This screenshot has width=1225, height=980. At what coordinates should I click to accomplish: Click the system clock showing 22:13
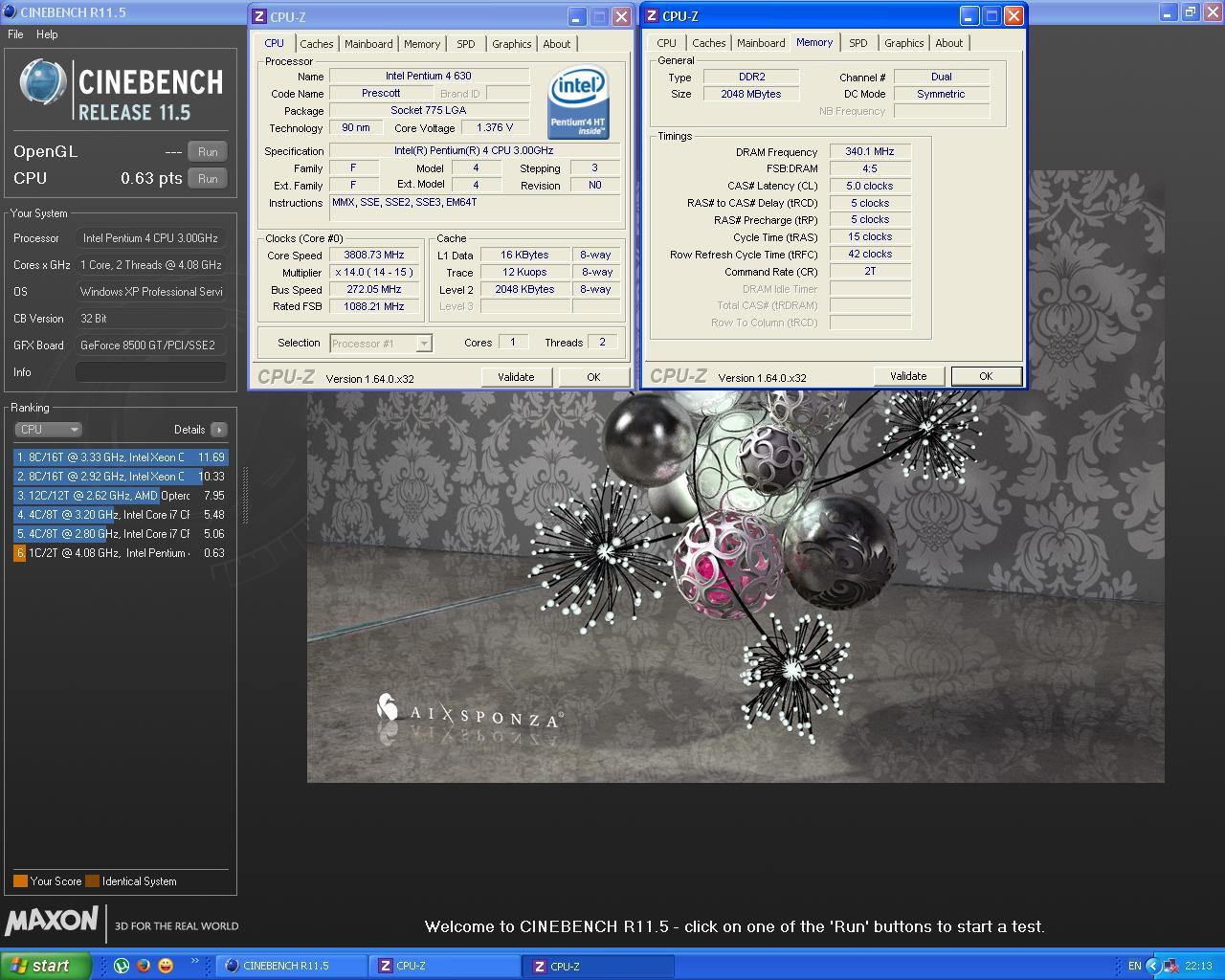[1198, 966]
